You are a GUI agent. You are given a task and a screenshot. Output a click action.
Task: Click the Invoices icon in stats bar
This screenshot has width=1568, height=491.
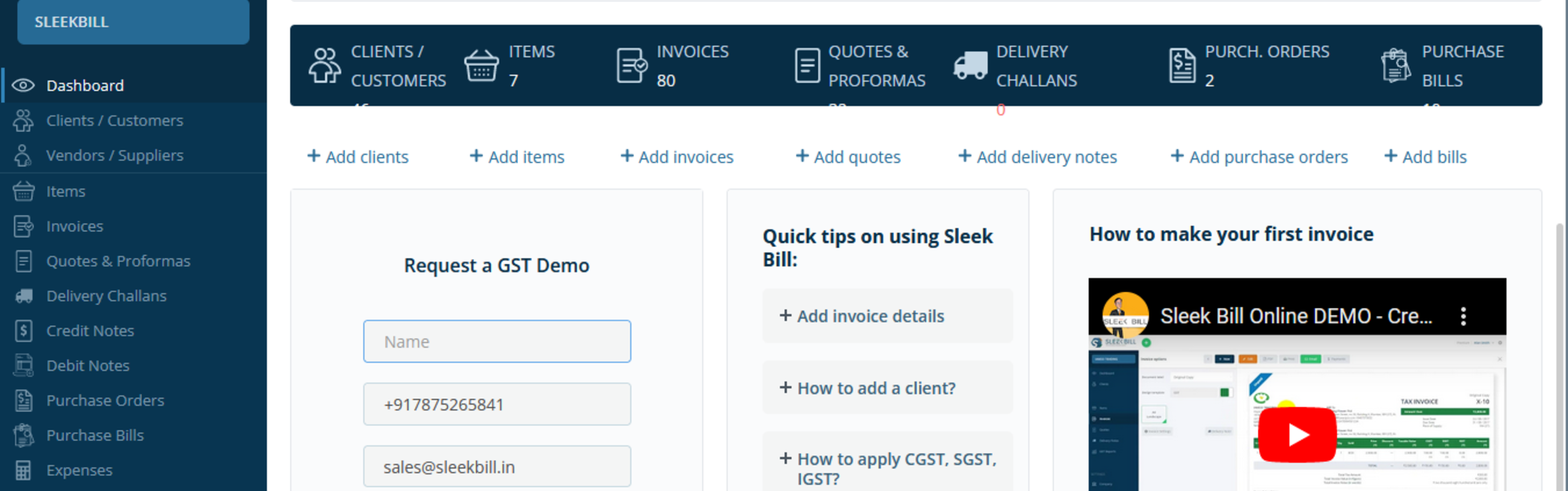pos(632,66)
